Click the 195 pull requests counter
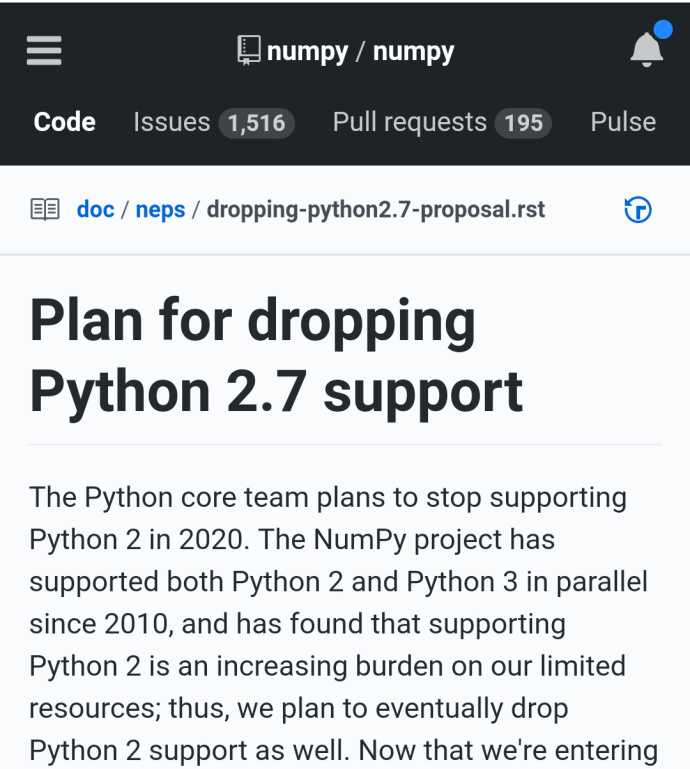690x769 pixels. 523,123
